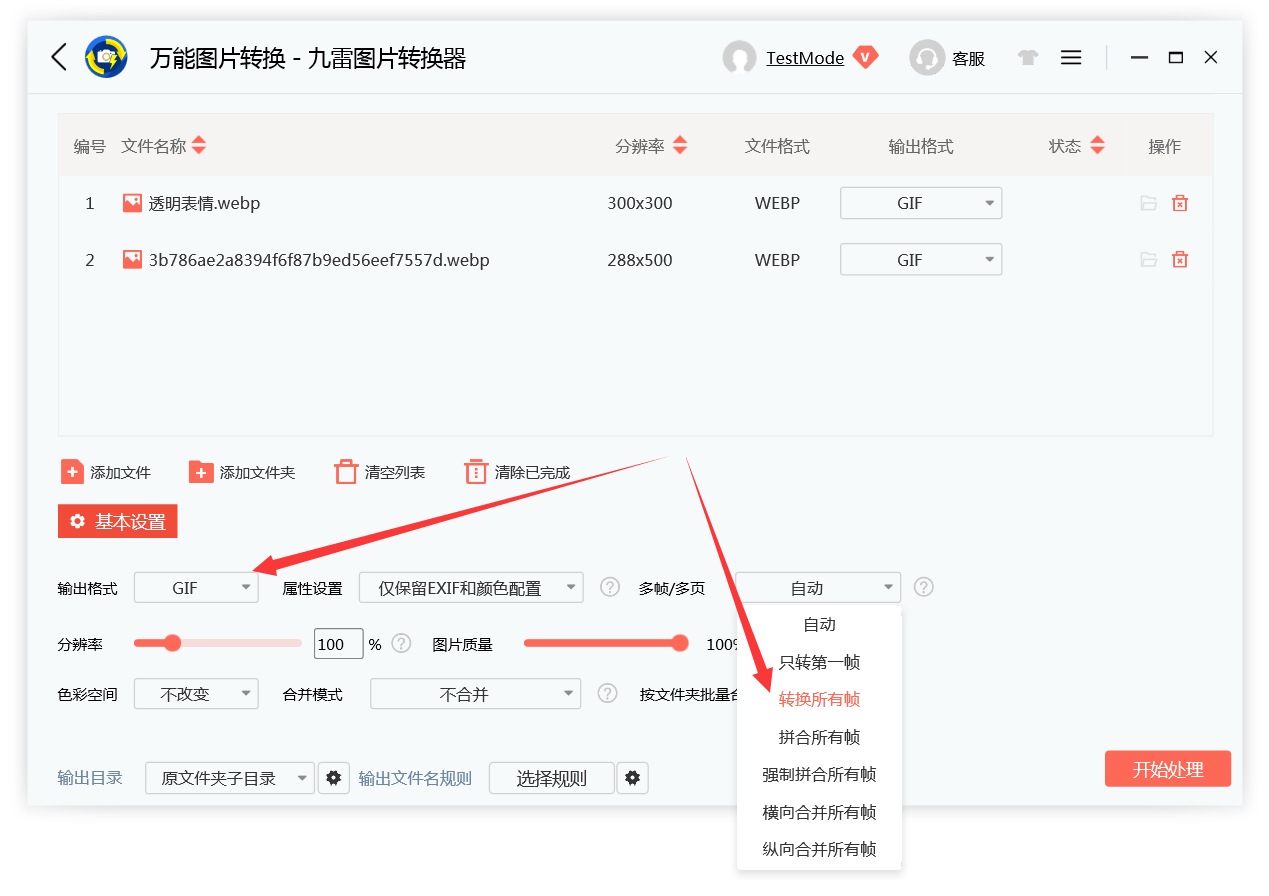Click the 文件格式 column header
1269x896 pixels.
pos(777,146)
